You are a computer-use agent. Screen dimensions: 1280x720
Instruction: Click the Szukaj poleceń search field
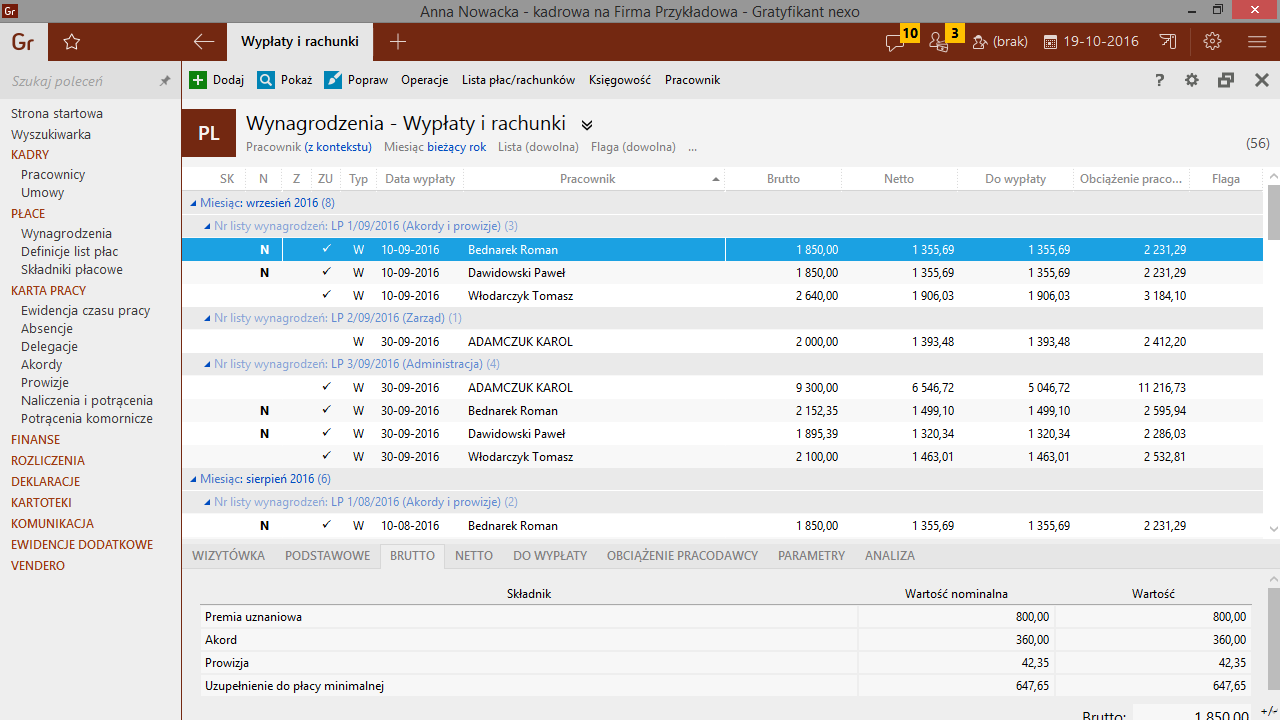click(x=80, y=81)
